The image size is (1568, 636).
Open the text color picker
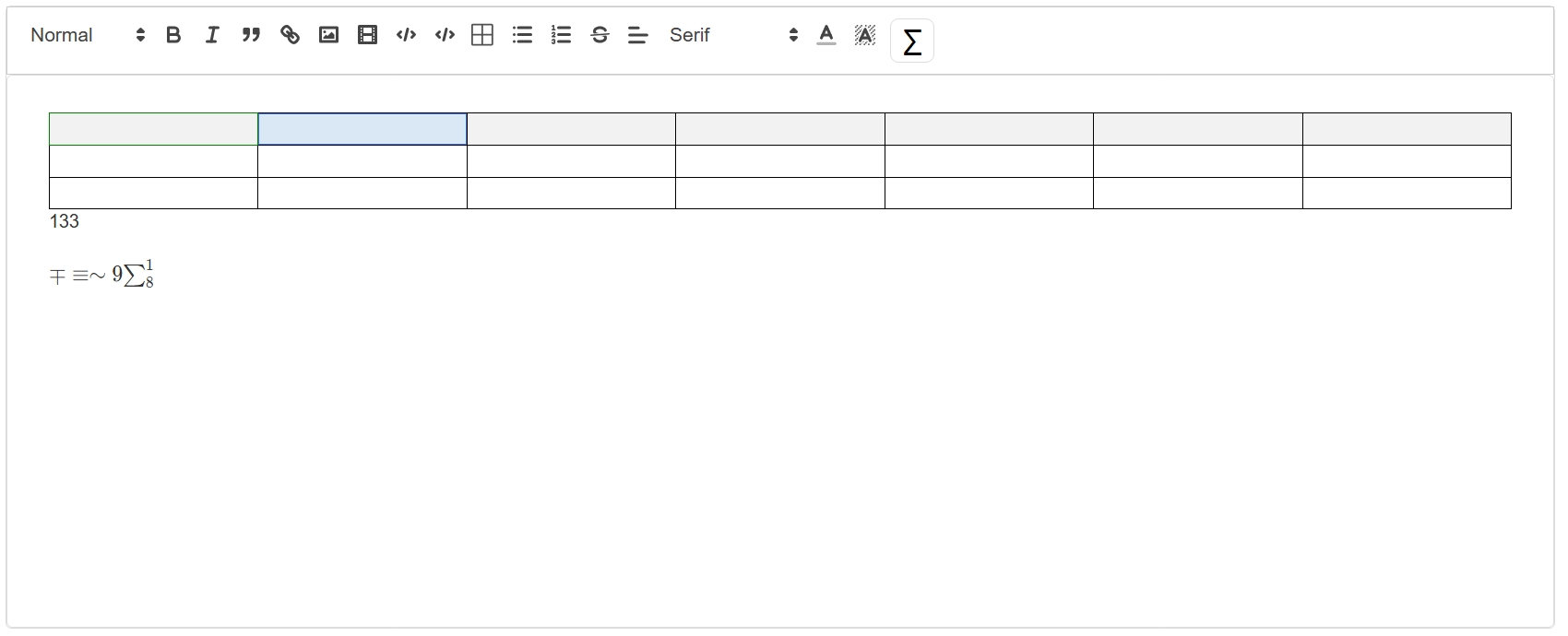click(x=826, y=35)
